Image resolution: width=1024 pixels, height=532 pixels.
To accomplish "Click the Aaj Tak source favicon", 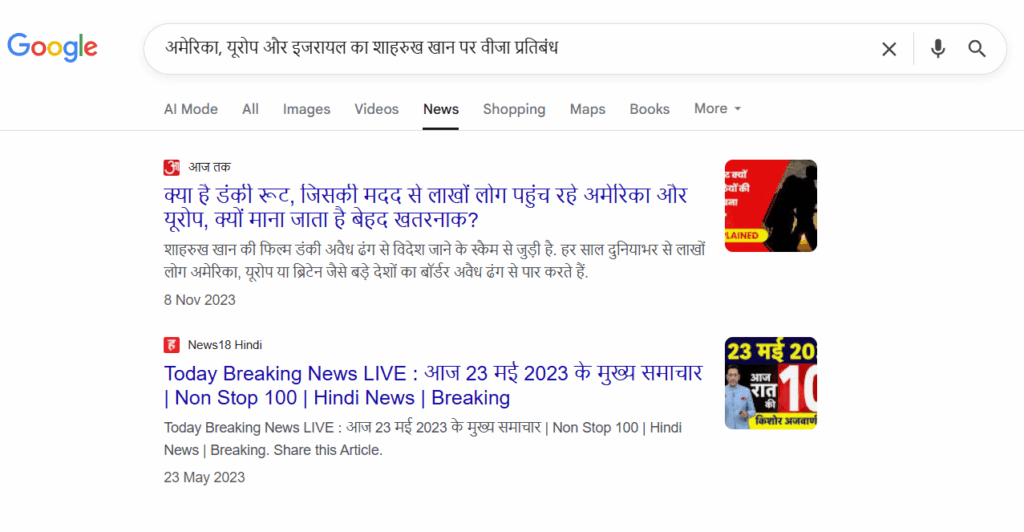I will click(172, 167).
